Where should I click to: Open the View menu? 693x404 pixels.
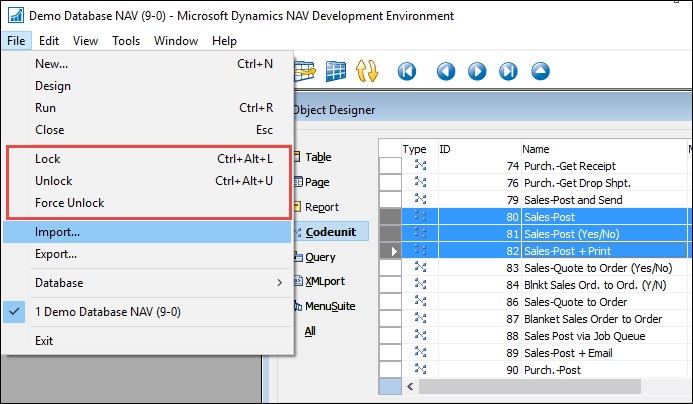pos(85,41)
